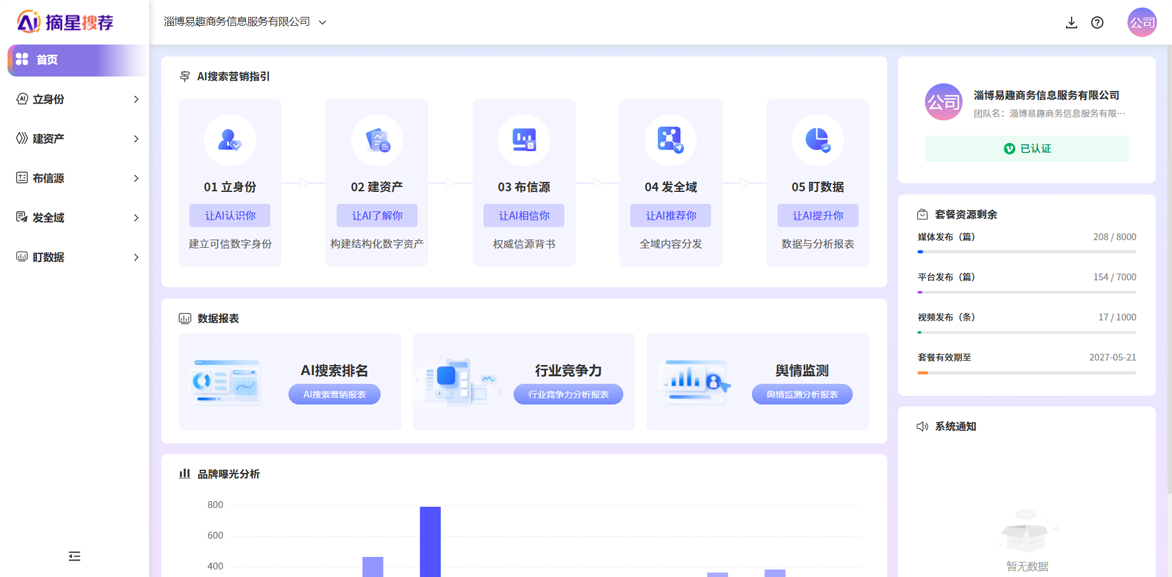1172x577 pixels.
Task: Click the 系统通知 speaker icon
Action: tap(922, 427)
